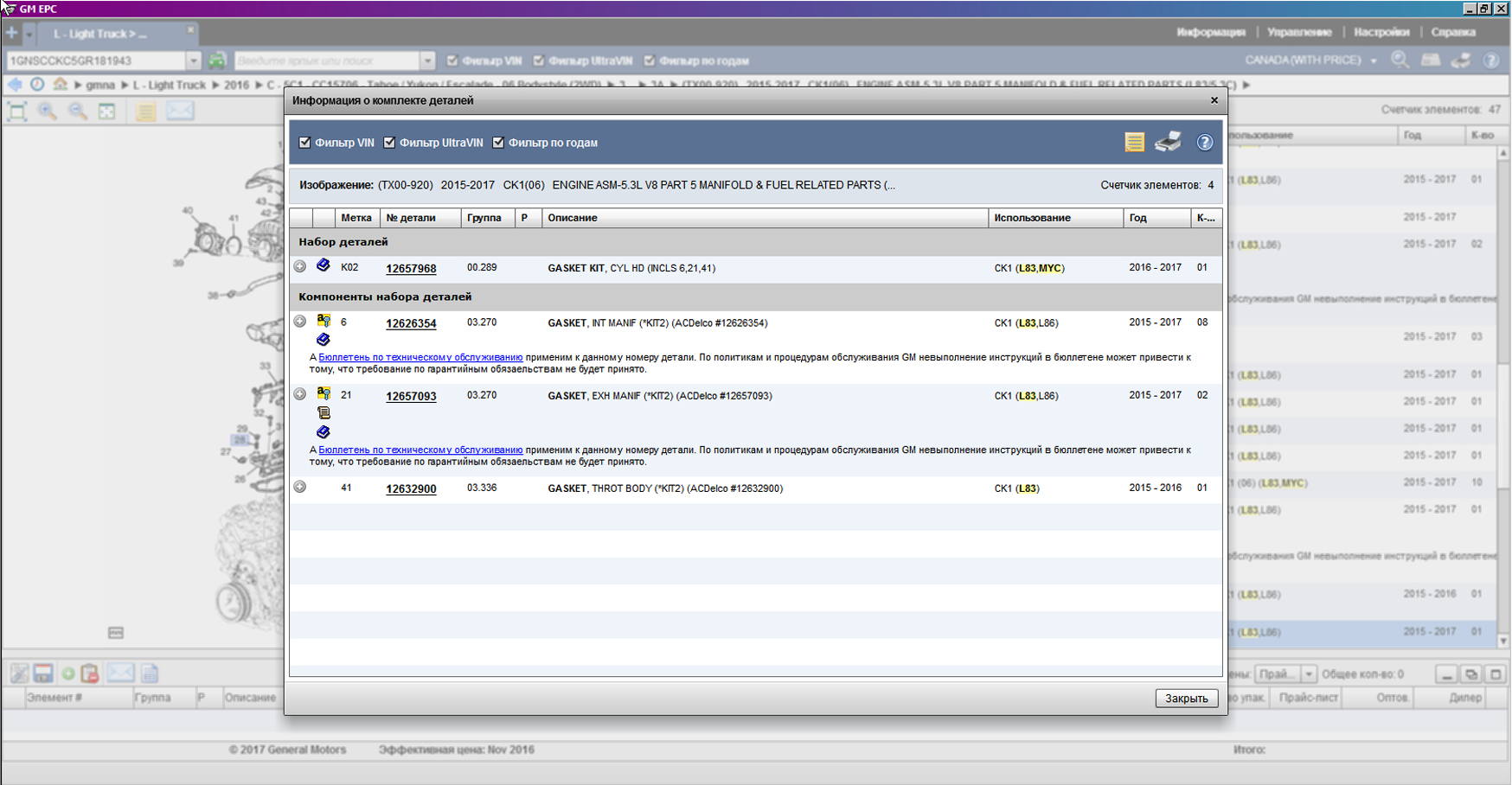Viewport: 1512px width, 785px height.
Task: Uncheck Фильтр VIN checkbox in the dialog
Action: pos(304,143)
